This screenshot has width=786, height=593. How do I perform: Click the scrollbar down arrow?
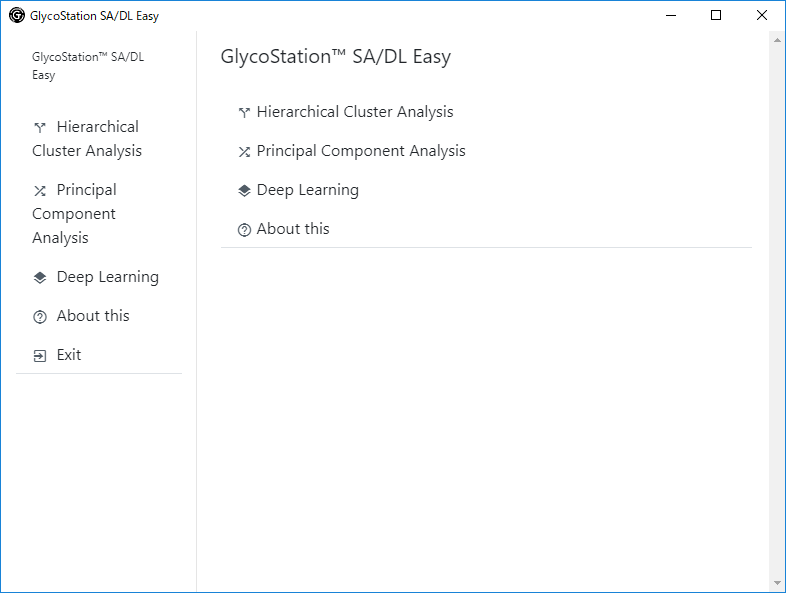777,583
